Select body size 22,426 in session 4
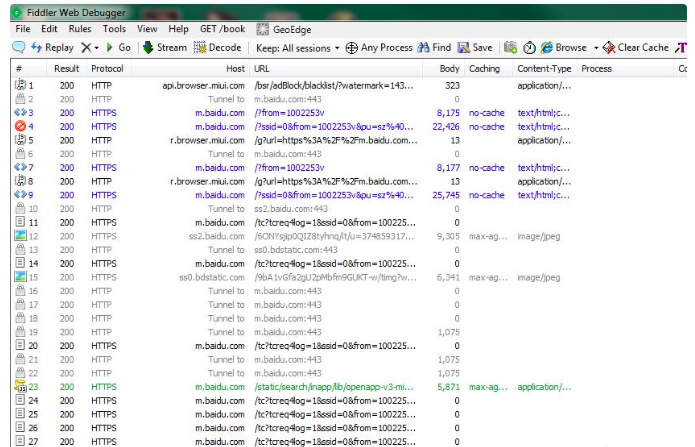The height and width of the screenshot is (447, 695). (446, 126)
